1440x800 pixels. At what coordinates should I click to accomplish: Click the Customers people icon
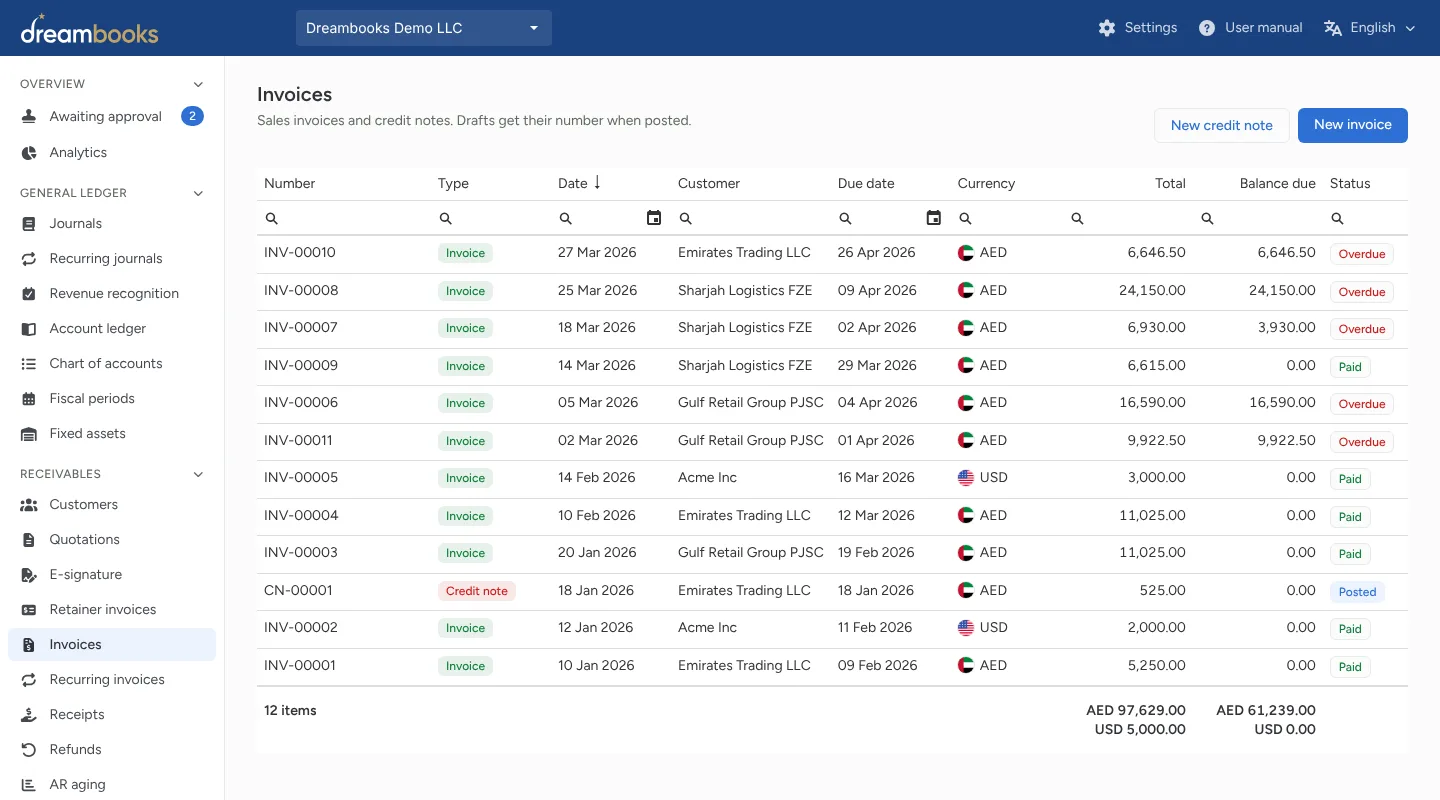[29, 505]
